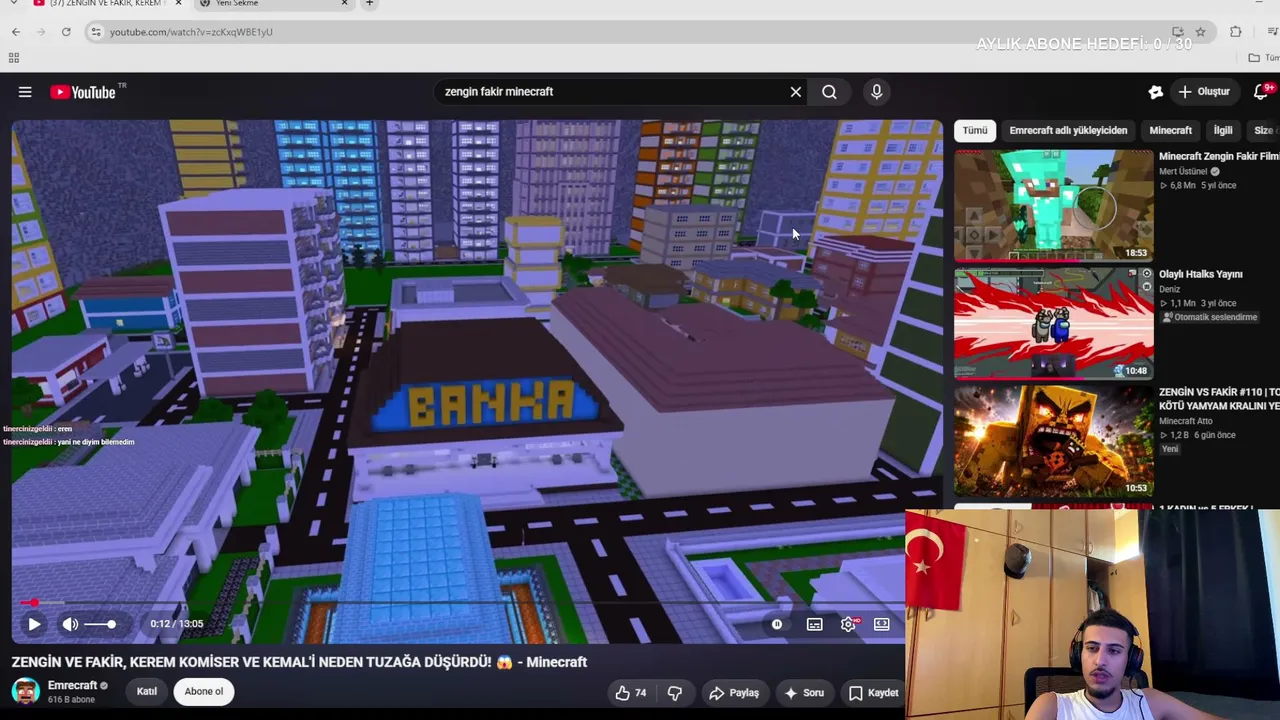Close the ZENGİN VE FAKİR YouTube tab
Image resolution: width=1280 pixels, height=720 pixels.
(178, 4)
